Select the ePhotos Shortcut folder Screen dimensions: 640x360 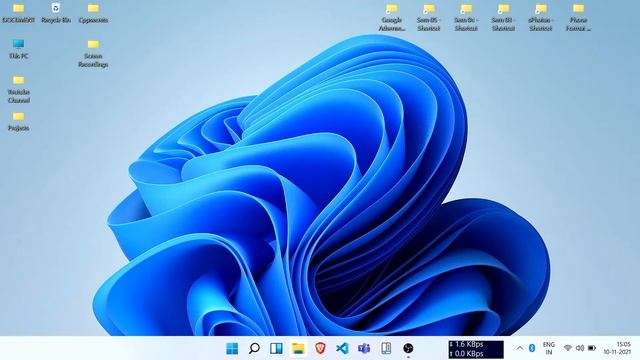(541, 17)
